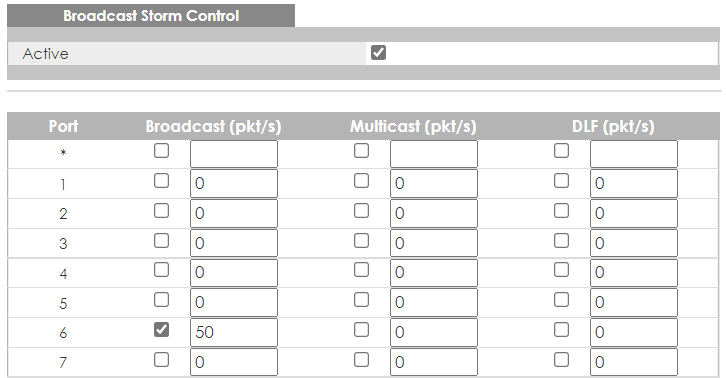Image resolution: width=726 pixels, height=378 pixels.
Task: Click port 4 DLF pkt/s field
Action: point(634,272)
